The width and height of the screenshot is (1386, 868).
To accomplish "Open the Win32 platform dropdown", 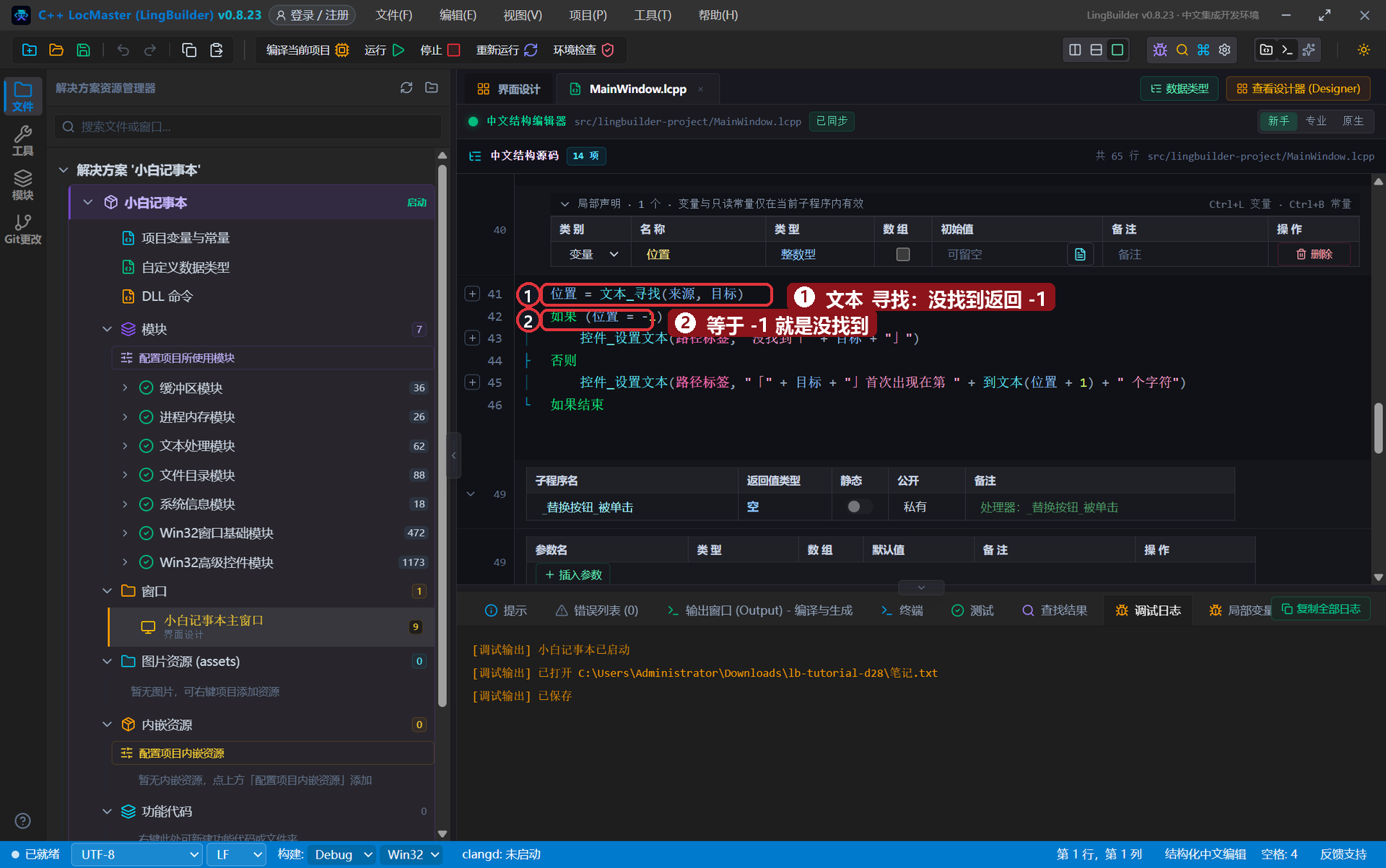I will pos(413,854).
